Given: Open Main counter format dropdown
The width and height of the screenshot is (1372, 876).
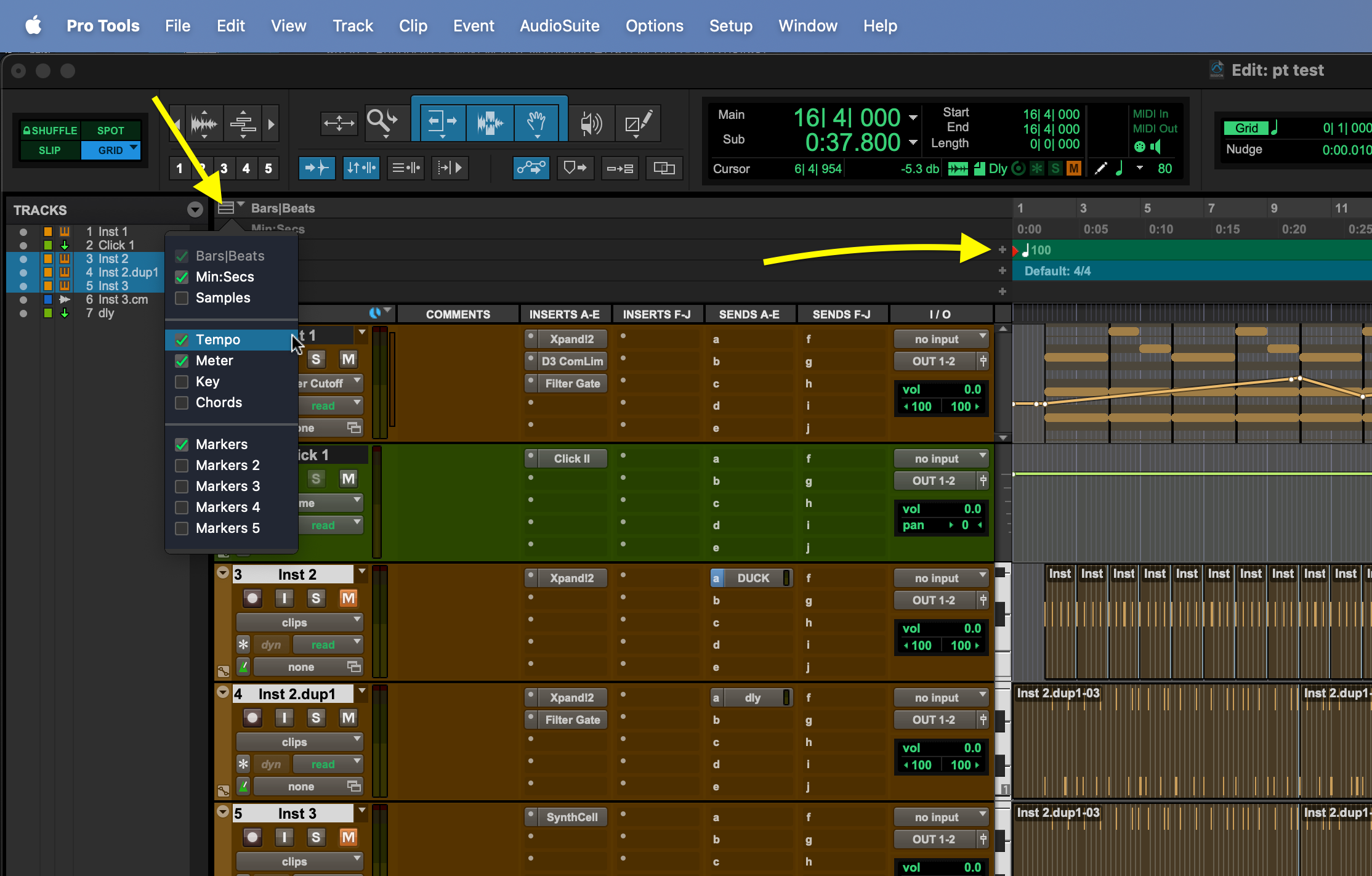Looking at the screenshot, I should tap(913, 117).
